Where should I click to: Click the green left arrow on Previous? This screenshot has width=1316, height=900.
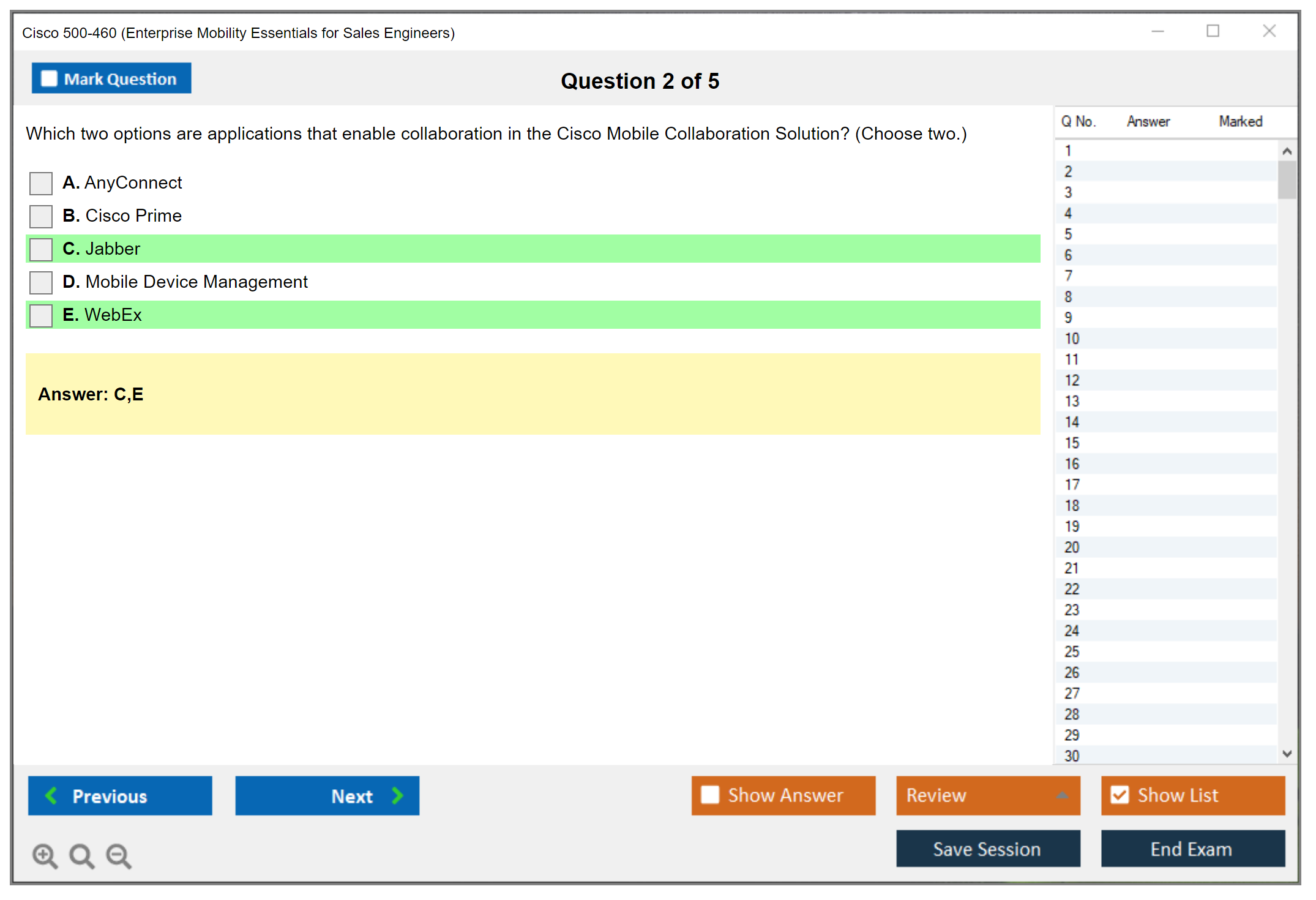(51, 795)
